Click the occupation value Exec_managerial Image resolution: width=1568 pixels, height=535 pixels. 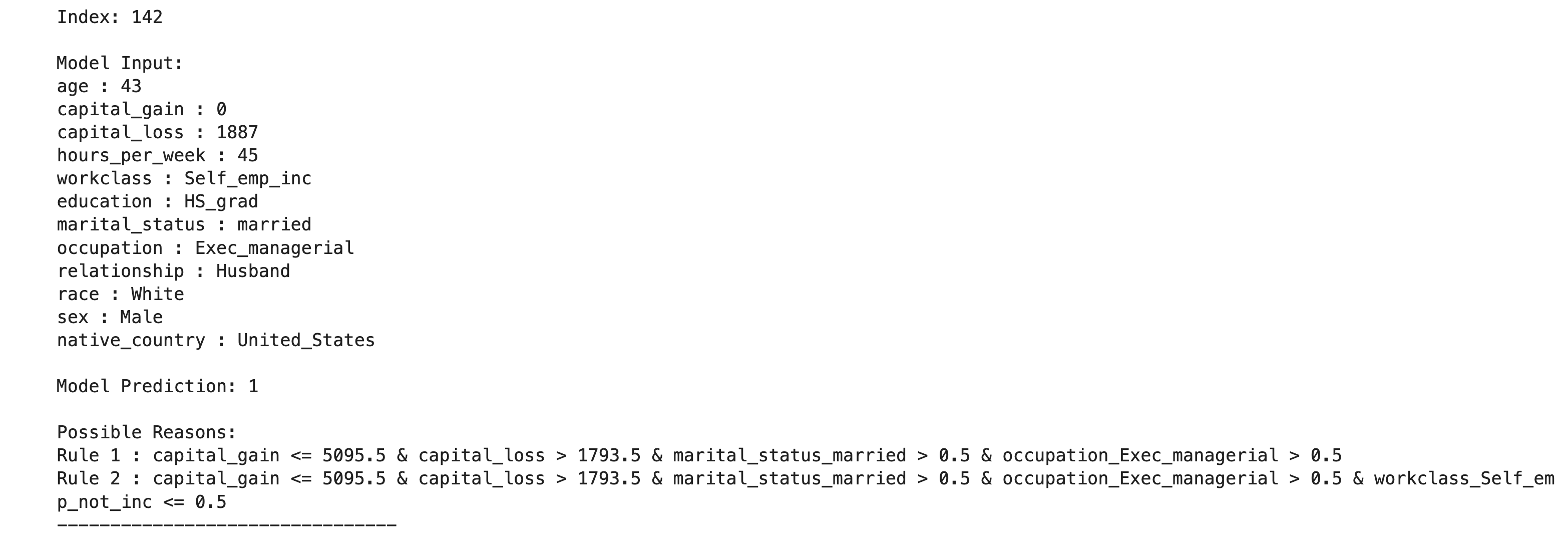point(274,248)
